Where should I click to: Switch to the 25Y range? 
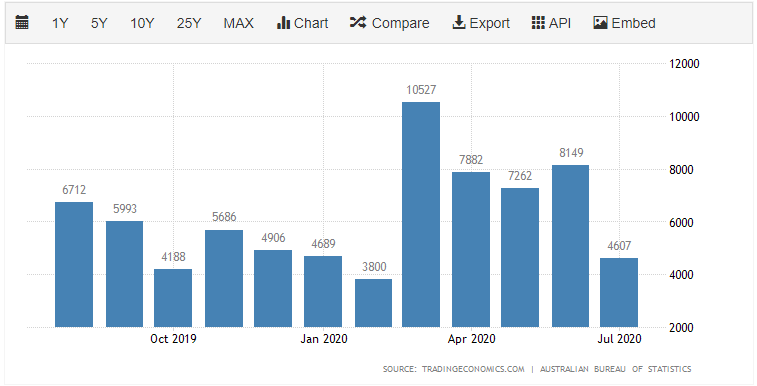189,23
